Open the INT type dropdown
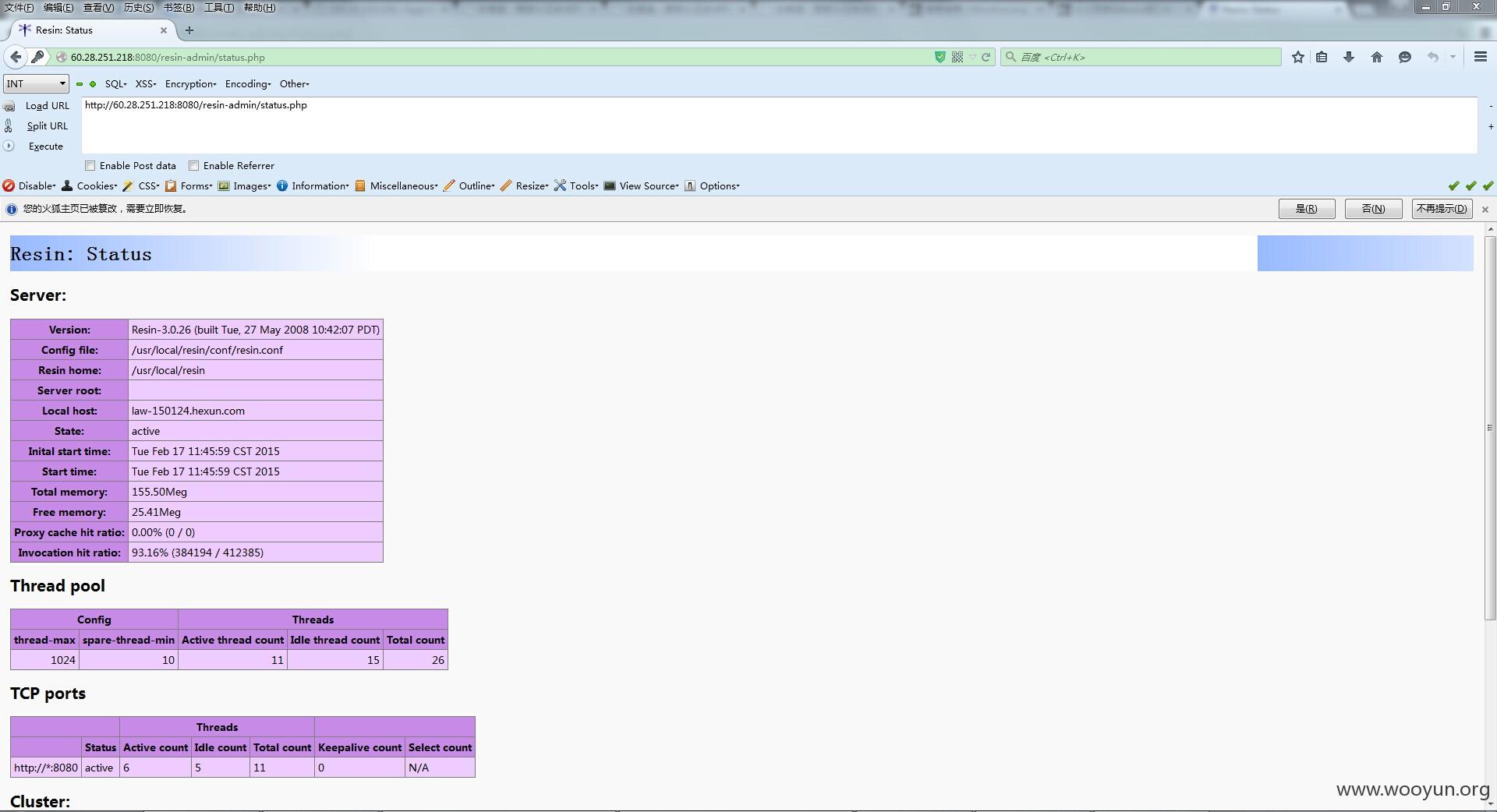 click(37, 83)
